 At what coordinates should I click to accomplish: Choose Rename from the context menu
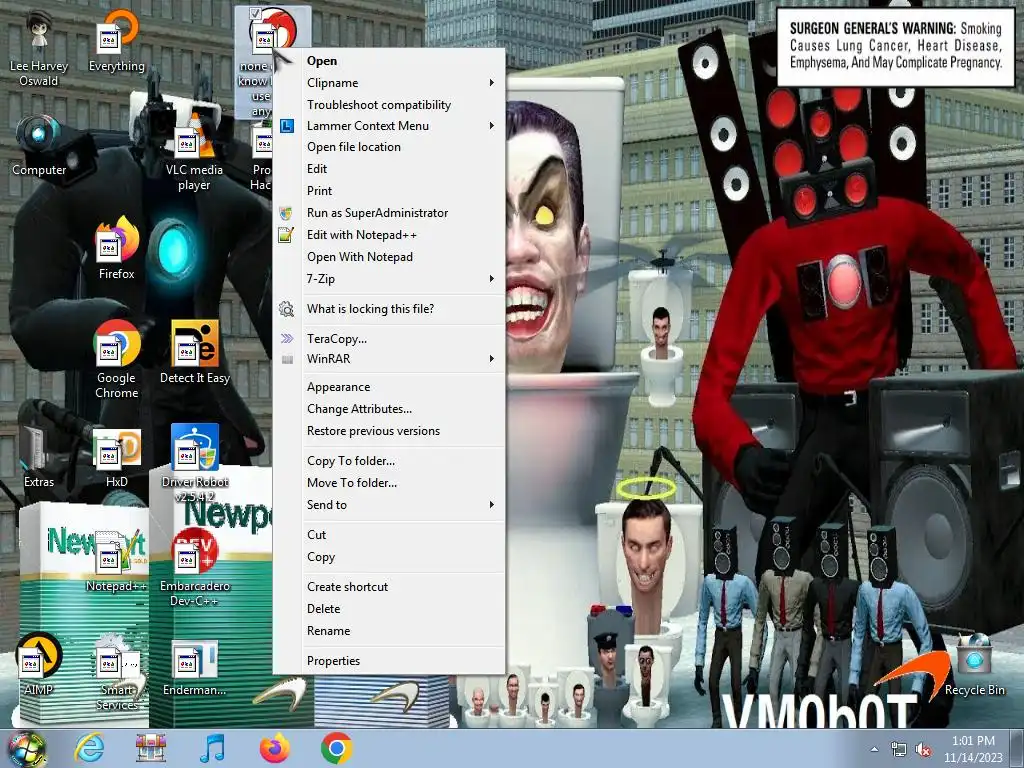click(x=389, y=631)
